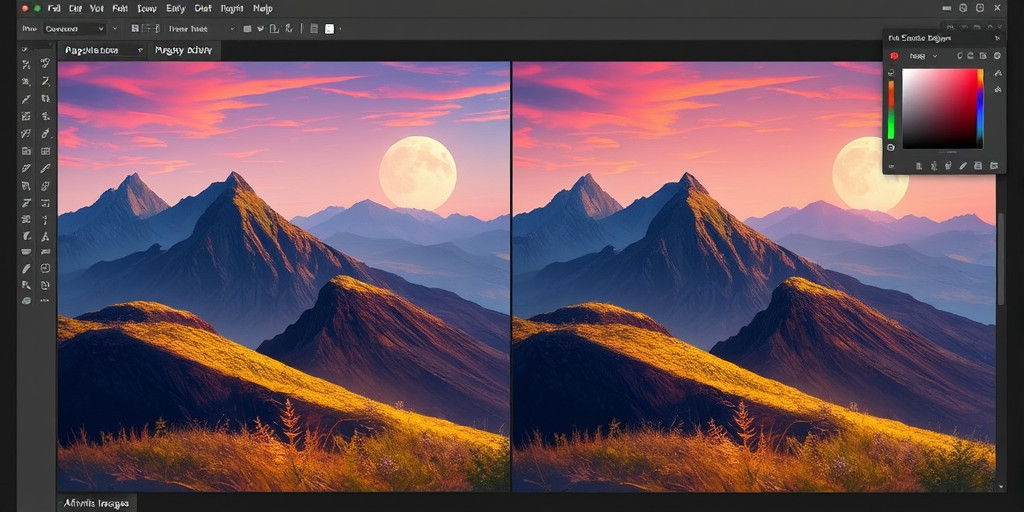The height and width of the screenshot is (512, 1024).
Task: Expand the 'hsag' color mode dropdown
Action: 923,56
